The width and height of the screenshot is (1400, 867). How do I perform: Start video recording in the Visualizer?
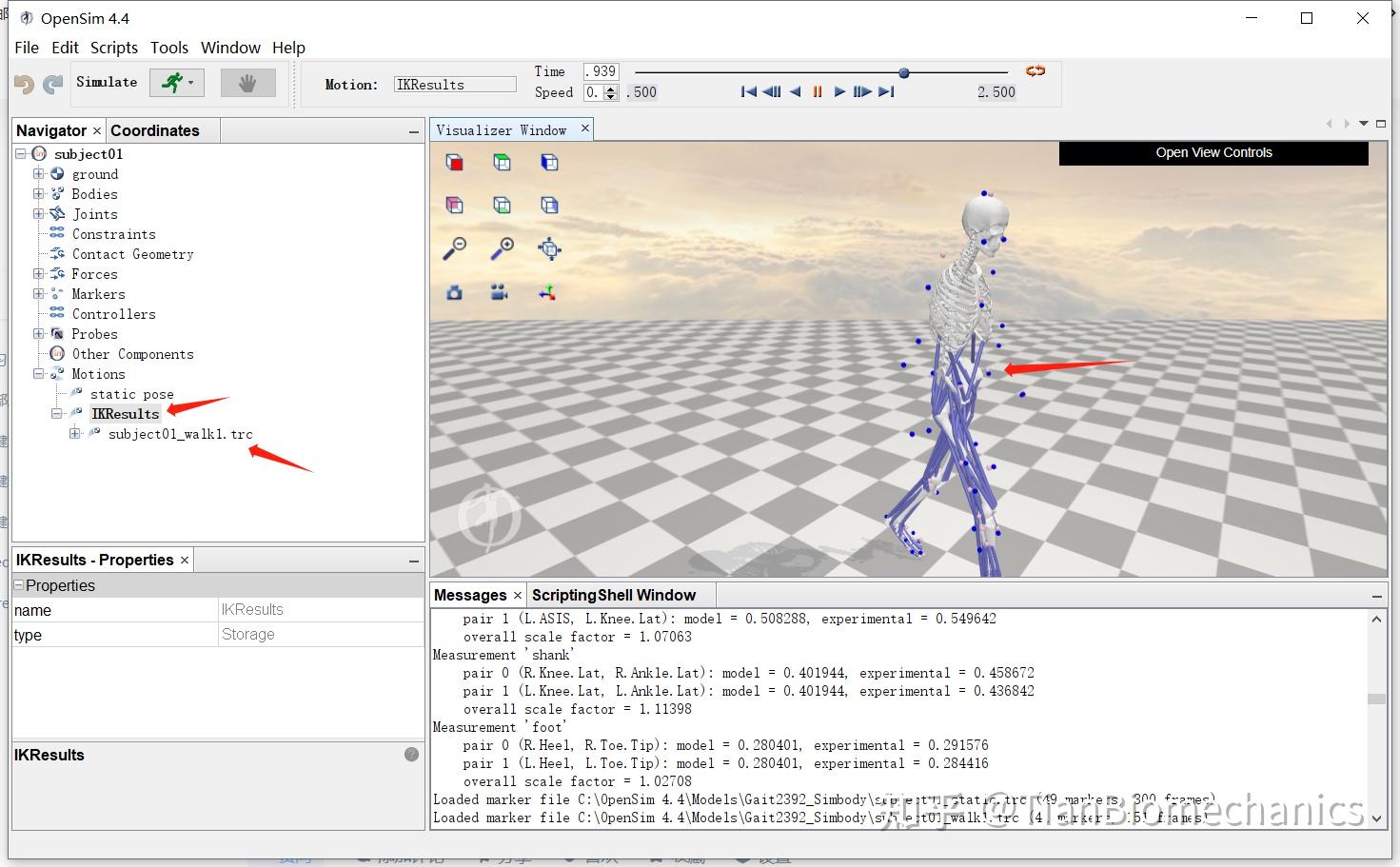pos(502,292)
